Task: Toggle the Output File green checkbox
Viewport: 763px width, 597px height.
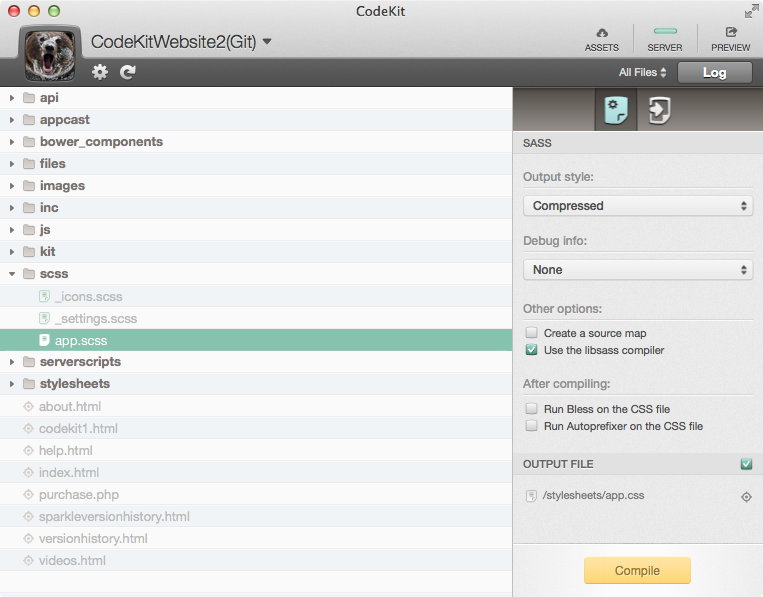Action: [746, 464]
